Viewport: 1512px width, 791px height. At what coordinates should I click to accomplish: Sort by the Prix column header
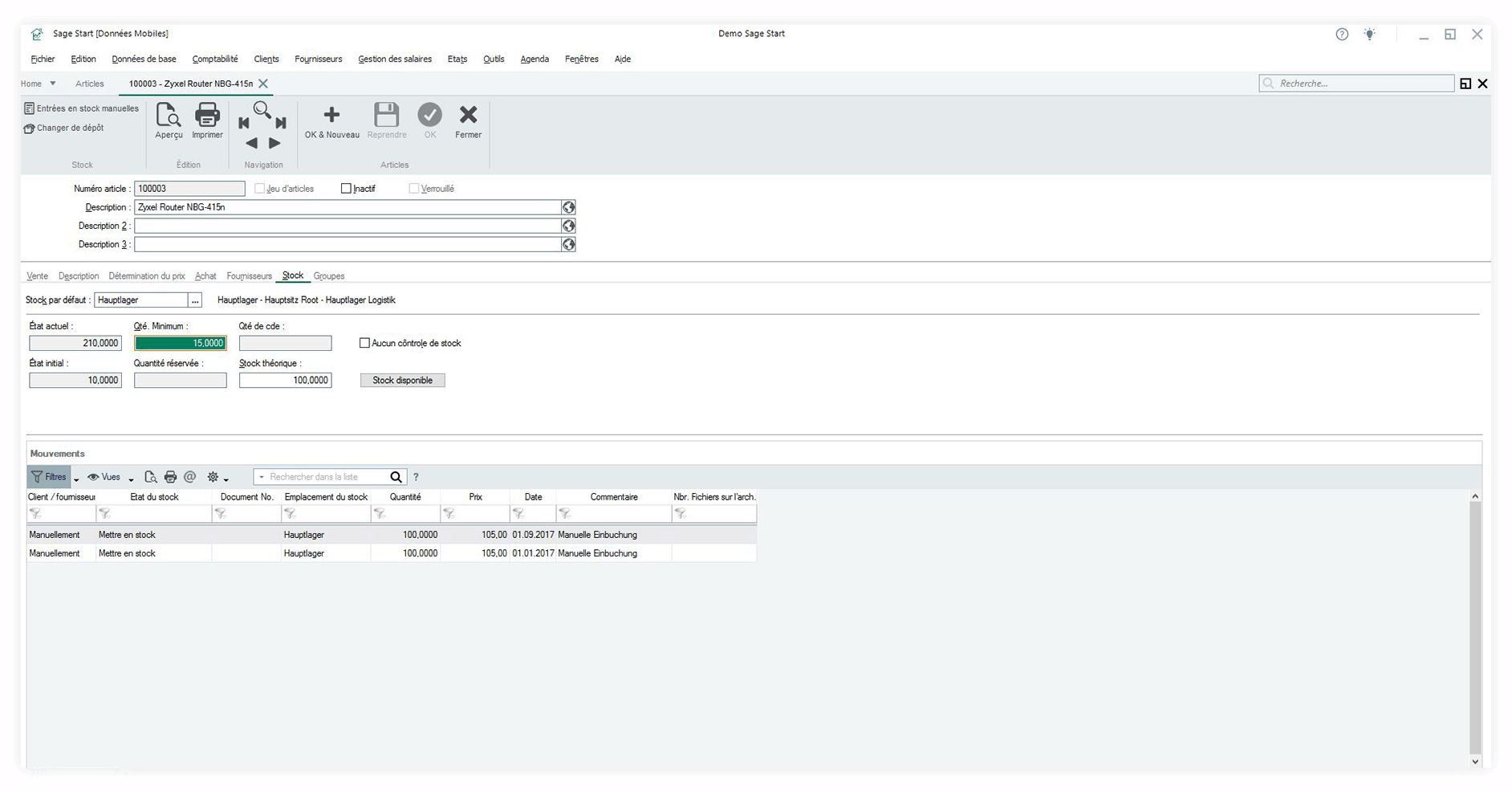[475, 497]
